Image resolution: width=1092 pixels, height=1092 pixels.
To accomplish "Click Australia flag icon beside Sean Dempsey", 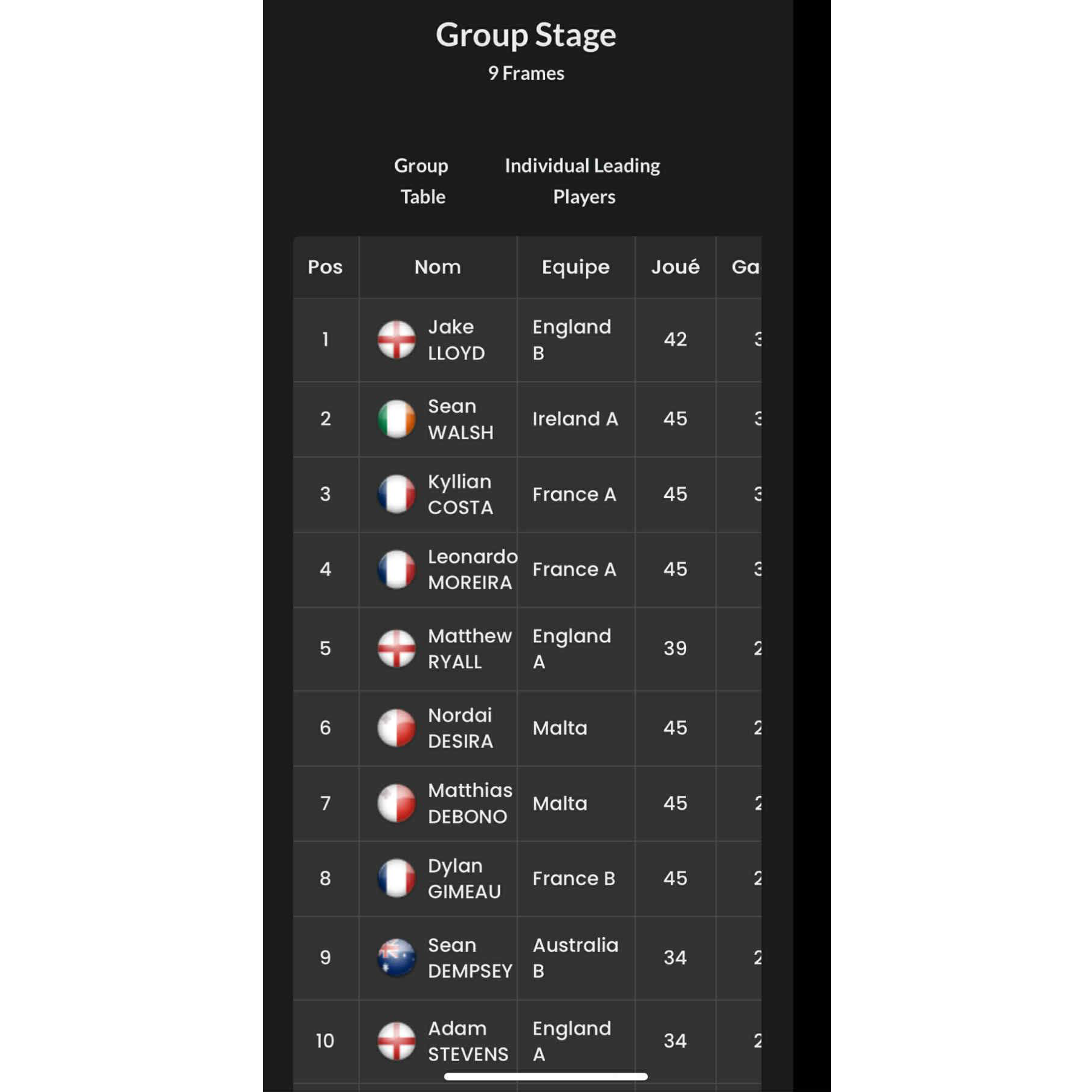I will tap(396, 957).
